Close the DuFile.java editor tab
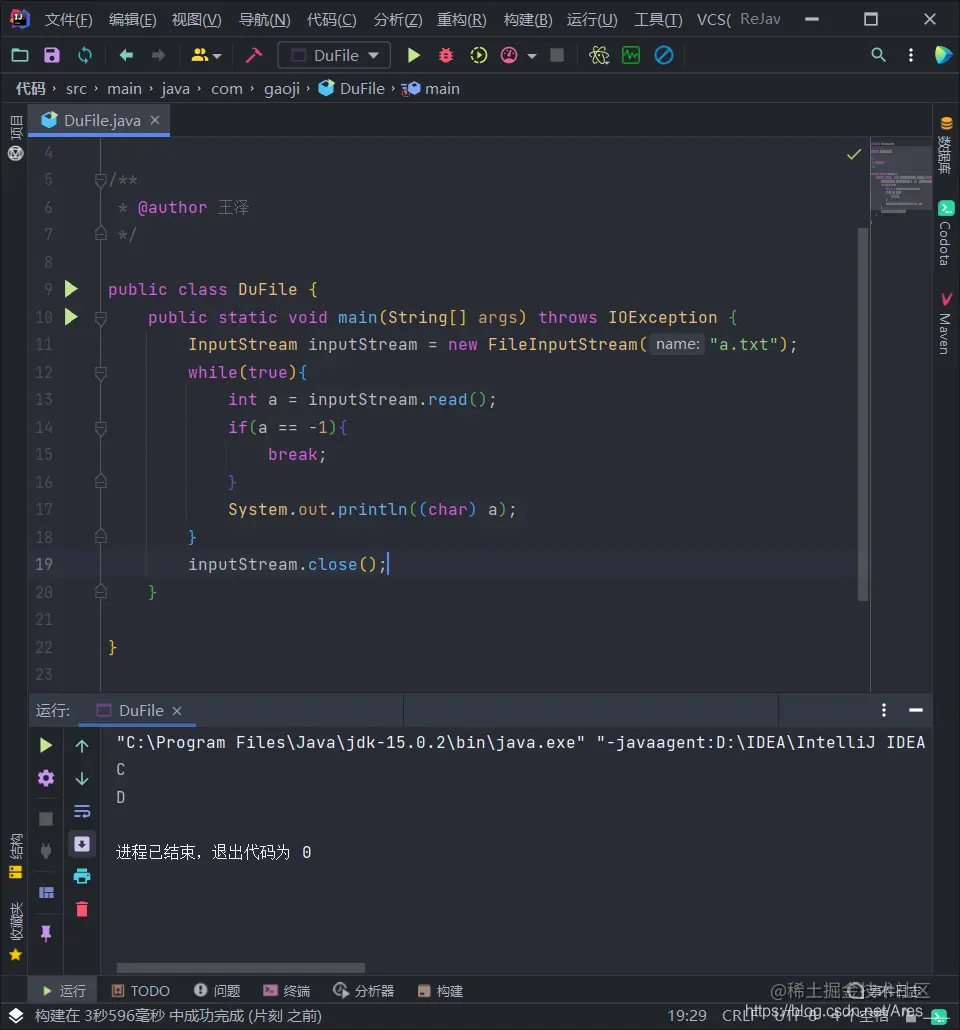960x1030 pixels. [x=155, y=120]
